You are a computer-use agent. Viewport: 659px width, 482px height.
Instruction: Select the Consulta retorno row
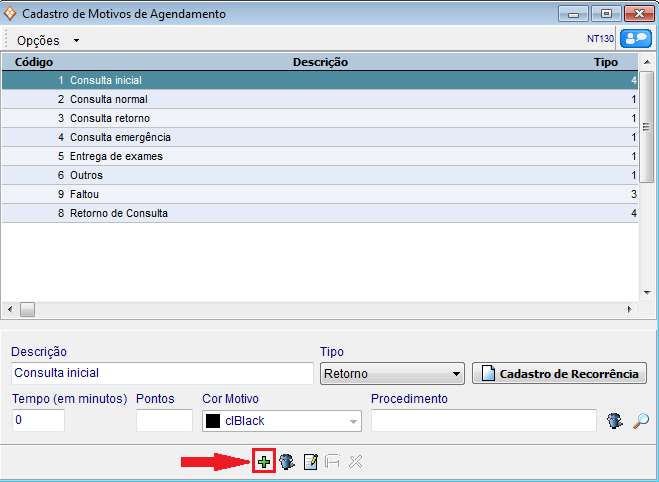pos(110,118)
